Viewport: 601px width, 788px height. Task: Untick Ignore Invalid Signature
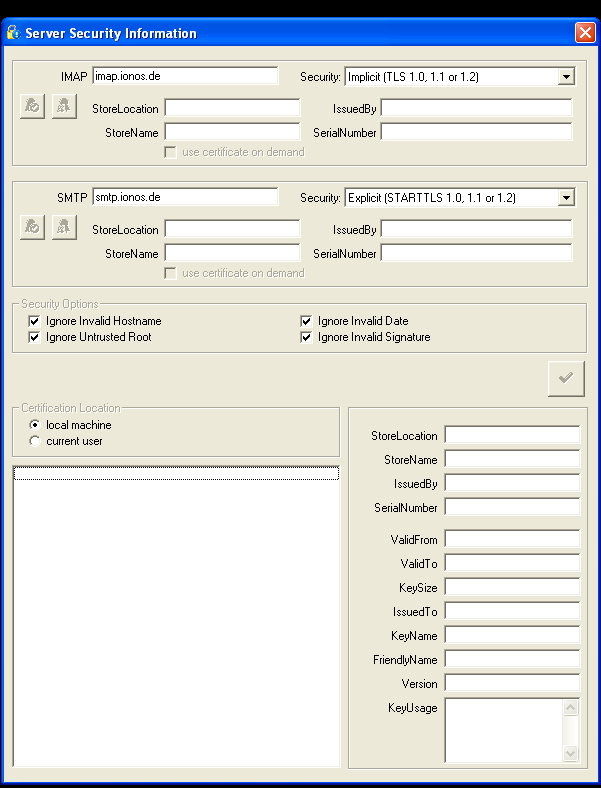click(307, 337)
